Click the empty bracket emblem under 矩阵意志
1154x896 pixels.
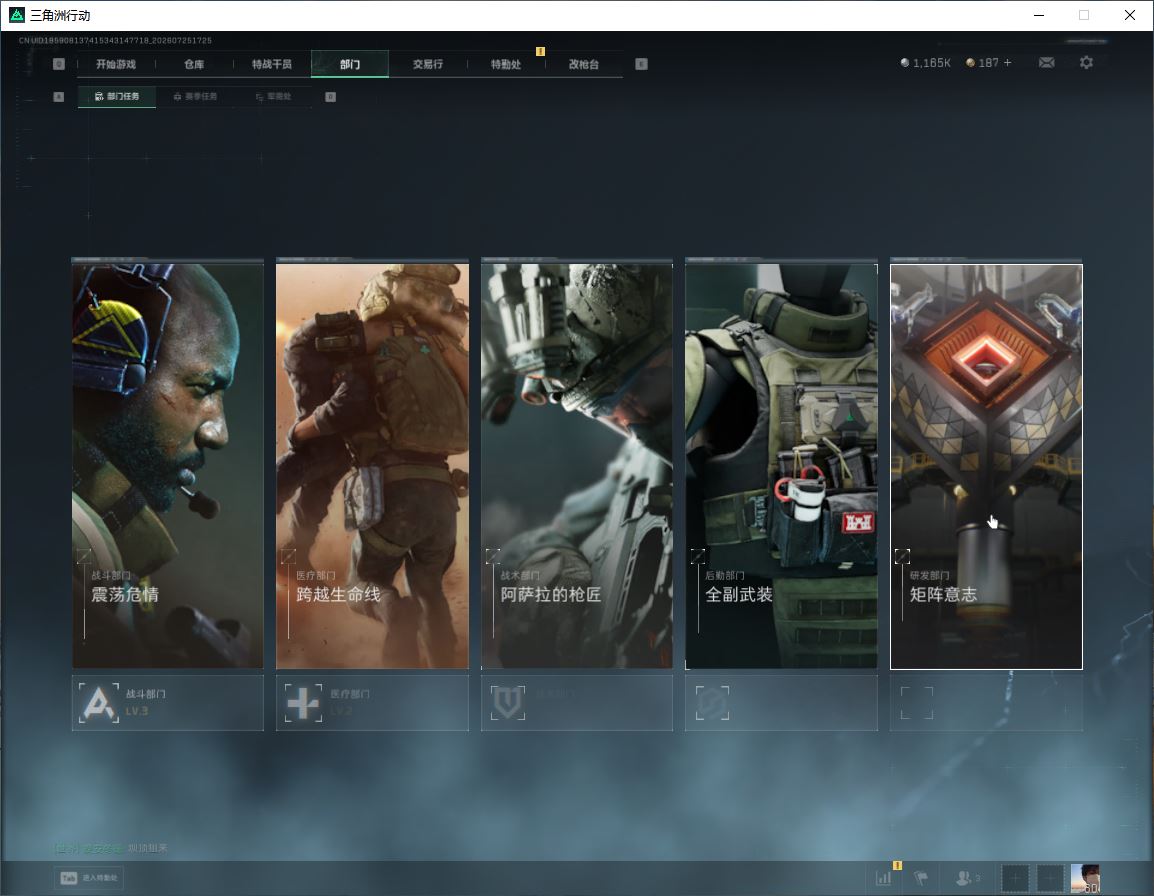tap(917, 702)
